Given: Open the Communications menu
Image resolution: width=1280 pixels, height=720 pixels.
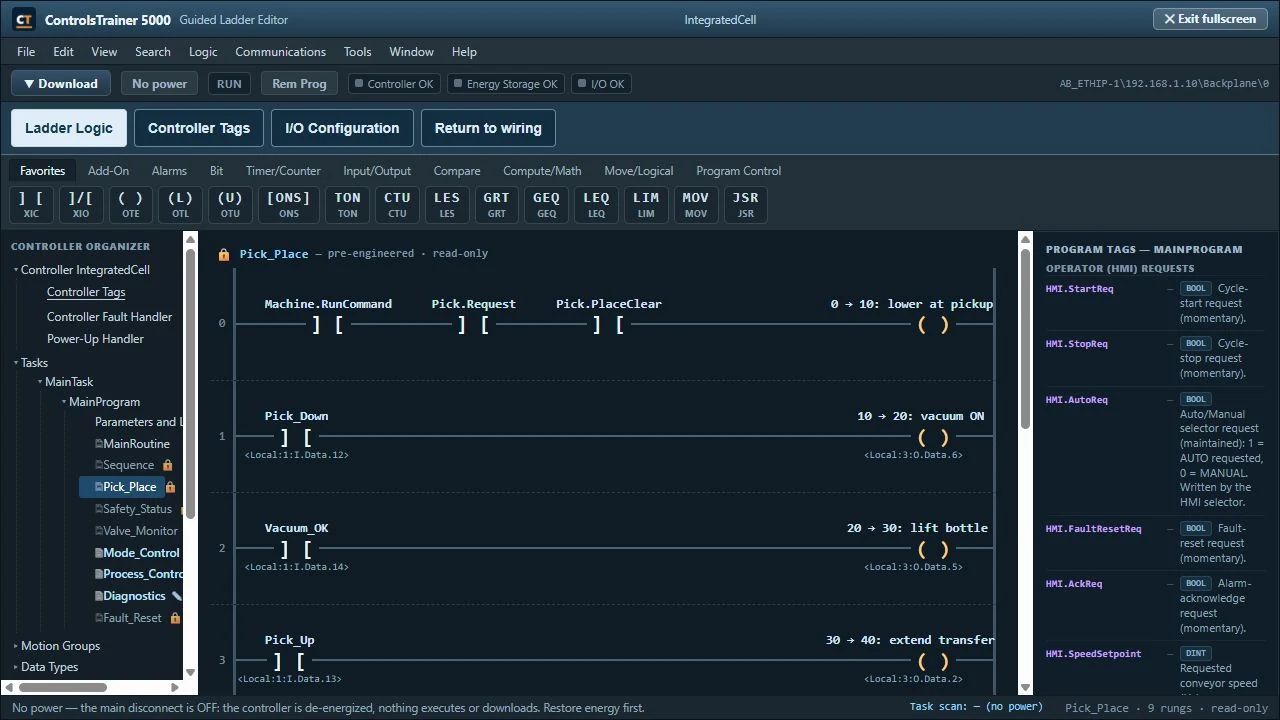Looking at the screenshot, I should pos(280,52).
